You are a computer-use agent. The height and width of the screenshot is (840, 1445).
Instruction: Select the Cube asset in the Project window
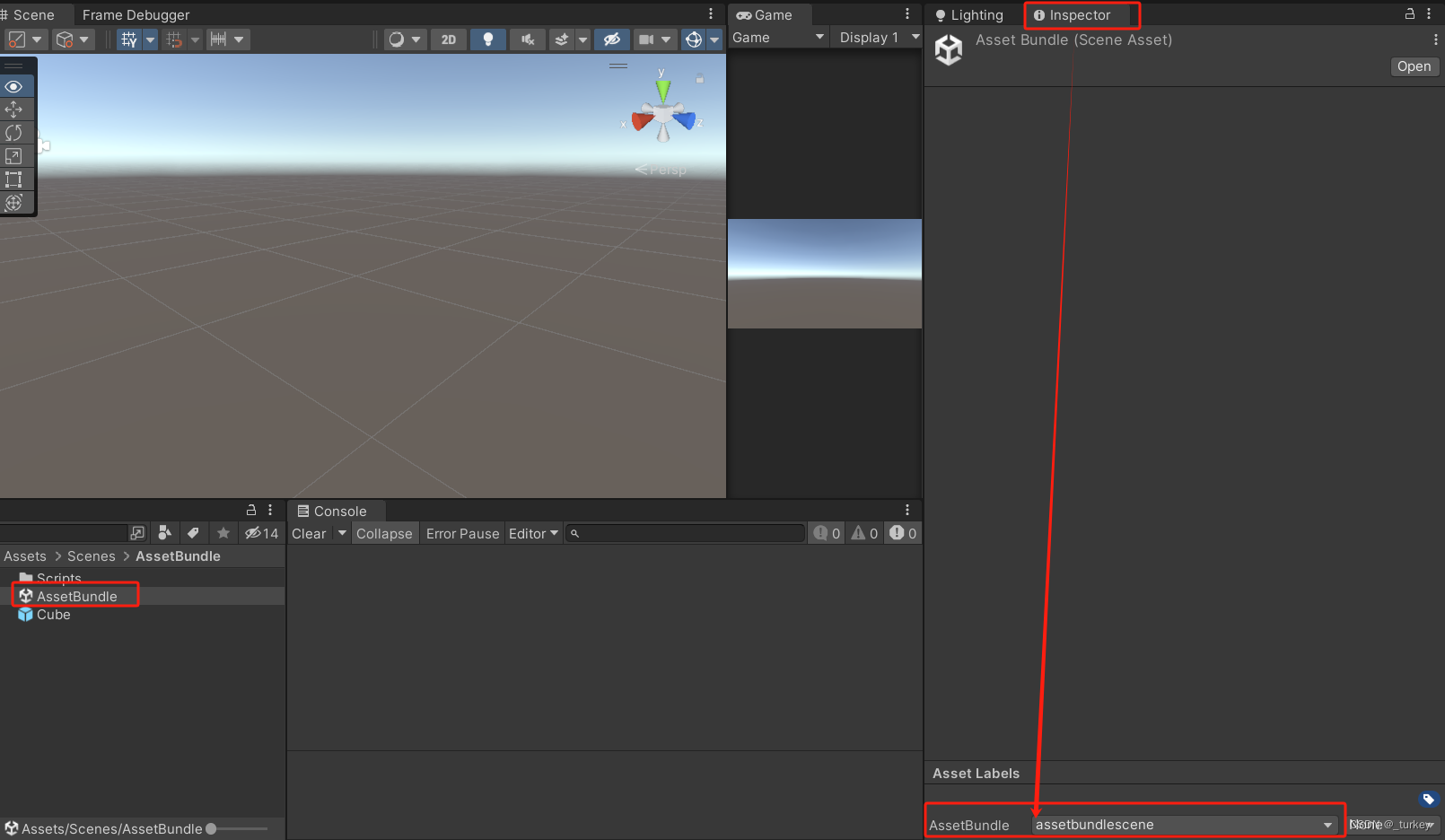tap(52, 615)
